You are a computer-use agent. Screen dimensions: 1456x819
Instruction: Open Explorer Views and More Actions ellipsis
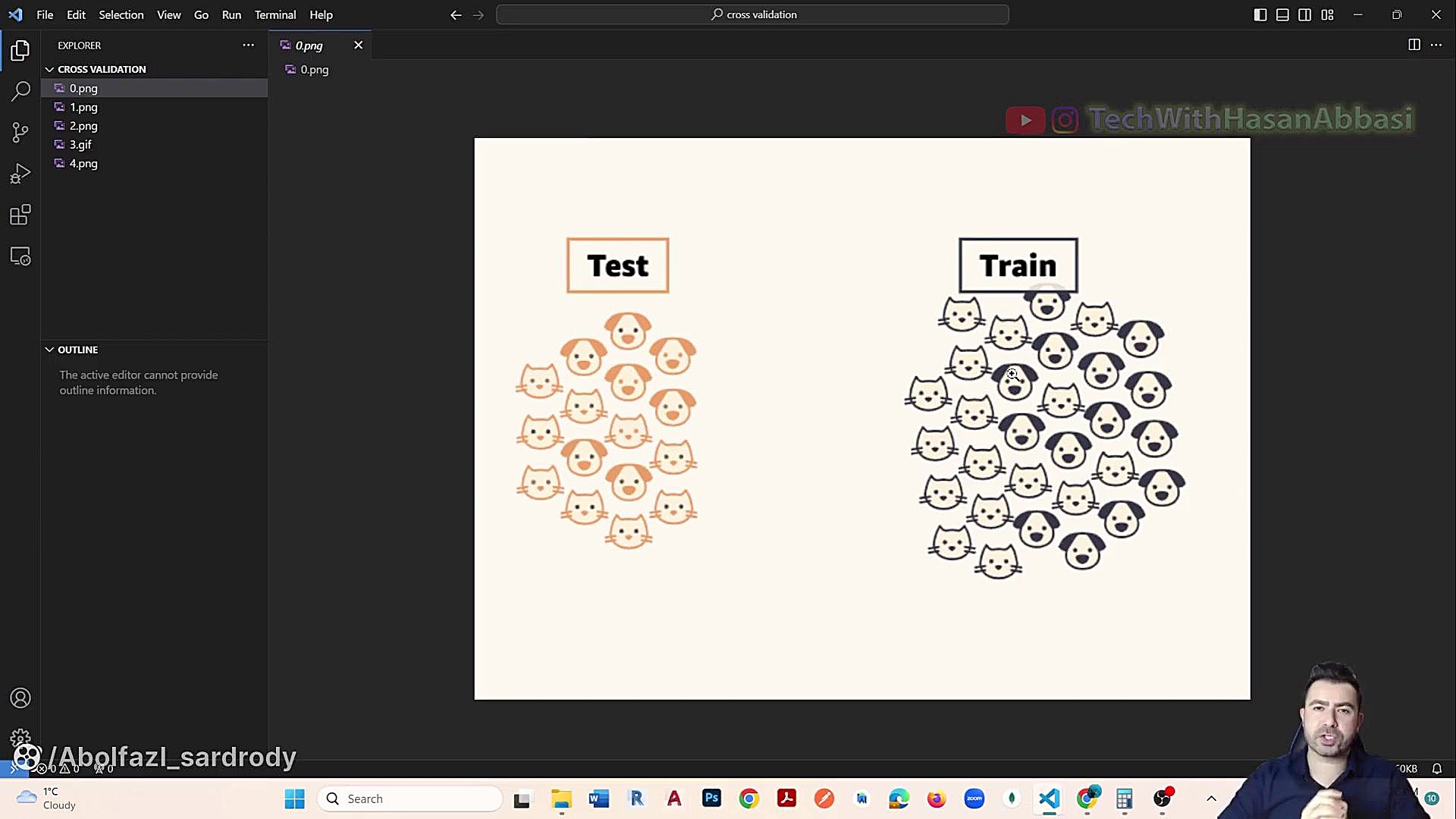248,45
